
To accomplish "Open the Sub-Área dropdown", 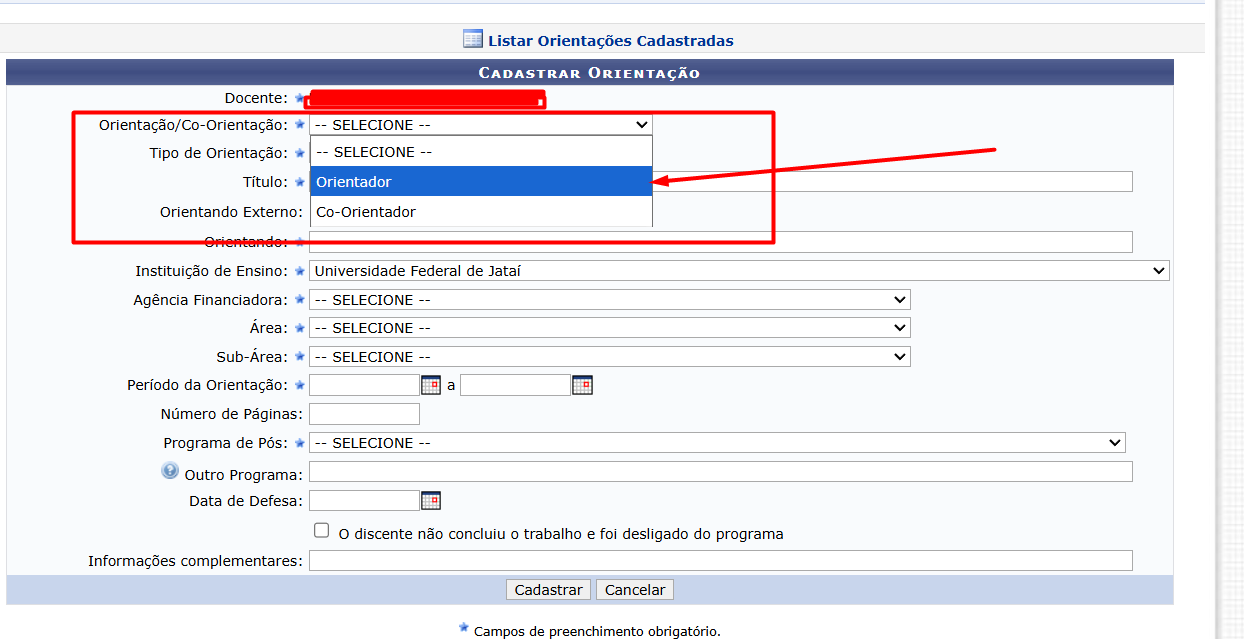I will coord(610,357).
